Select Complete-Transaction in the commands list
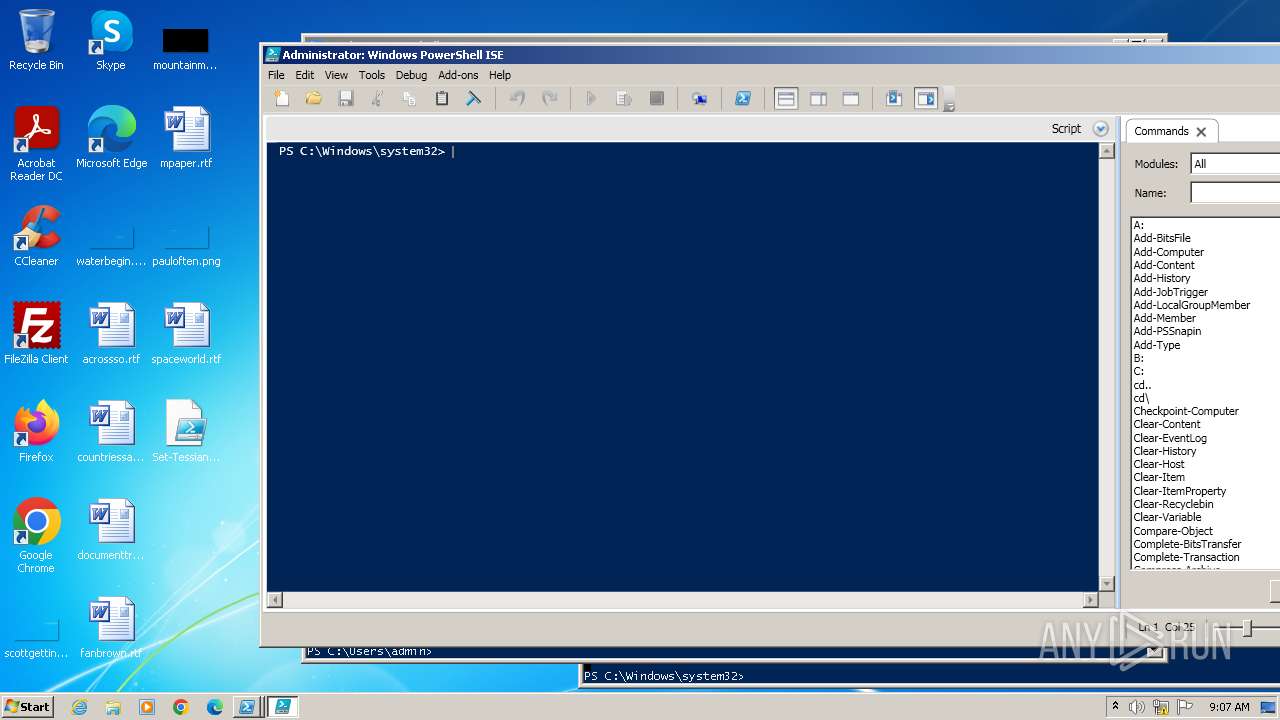Viewport: 1280px width, 720px height. tap(1186, 557)
